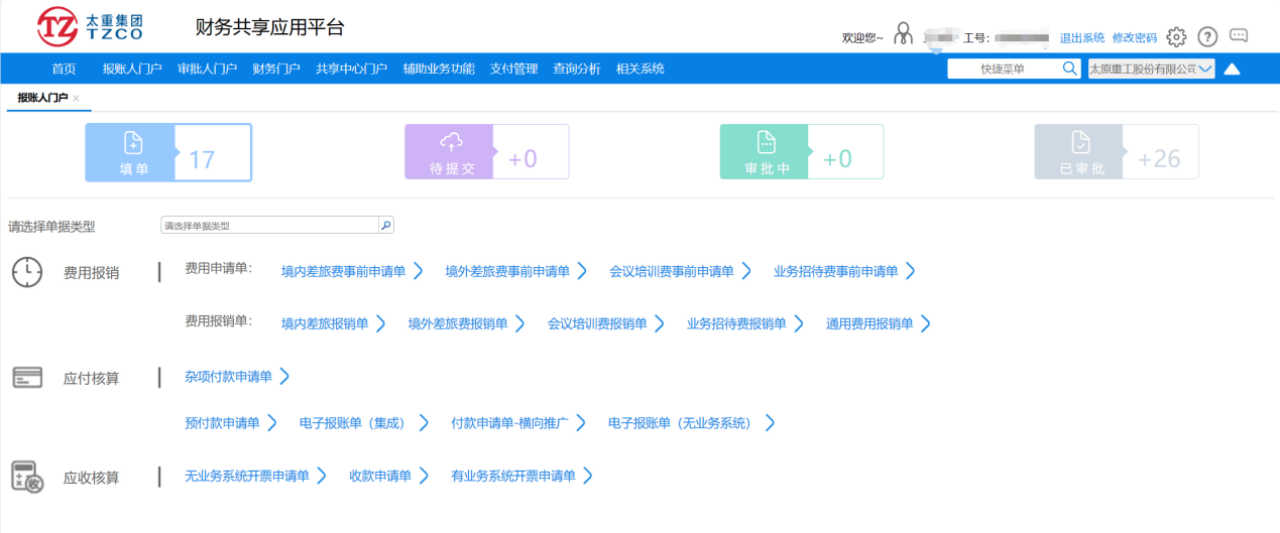Expand the company selector dropdown
Image resolution: width=1280 pixels, height=533 pixels.
tap(1204, 69)
